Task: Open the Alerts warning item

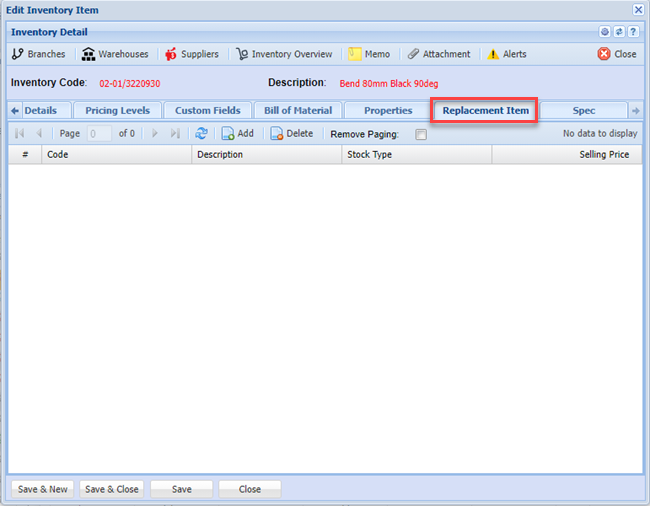Action: point(506,54)
